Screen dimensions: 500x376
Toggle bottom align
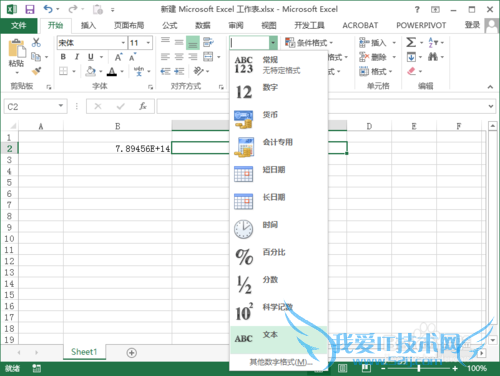click(x=193, y=43)
